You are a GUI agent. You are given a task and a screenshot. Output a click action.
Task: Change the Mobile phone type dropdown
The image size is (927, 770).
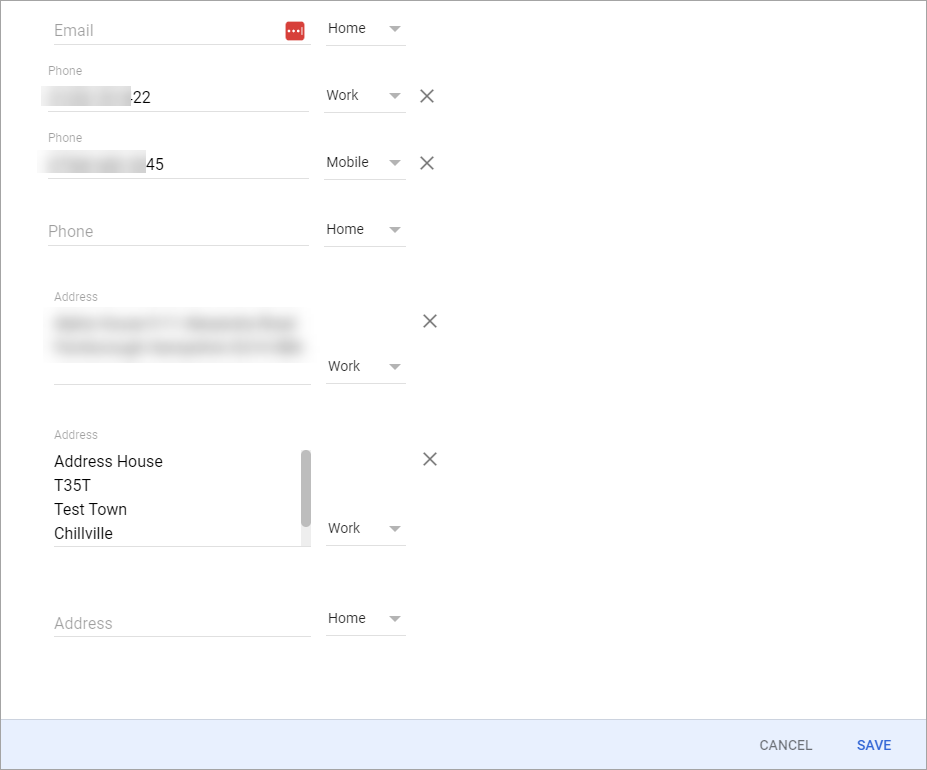(x=364, y=163)
